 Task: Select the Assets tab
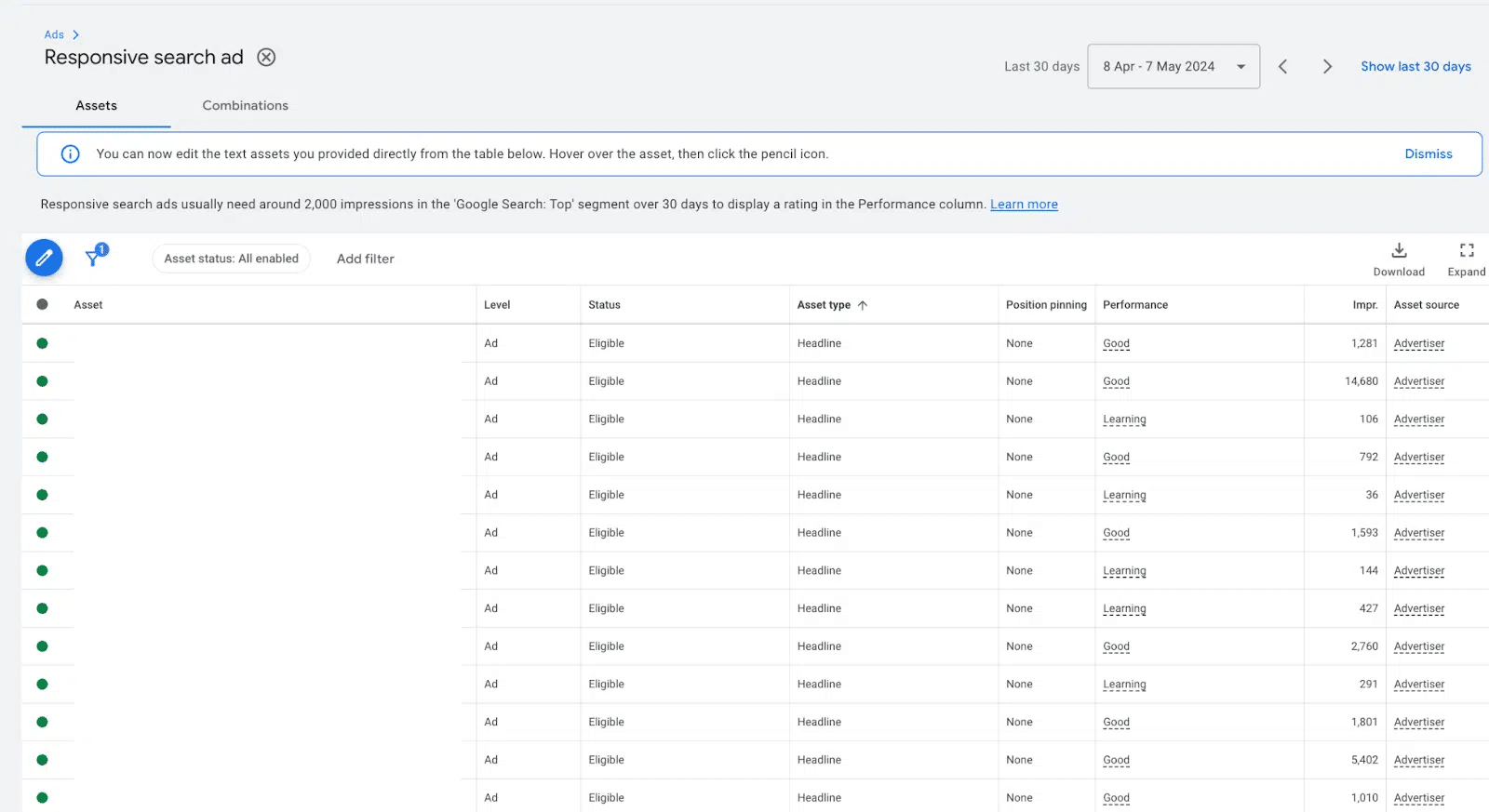click(96, 106)
